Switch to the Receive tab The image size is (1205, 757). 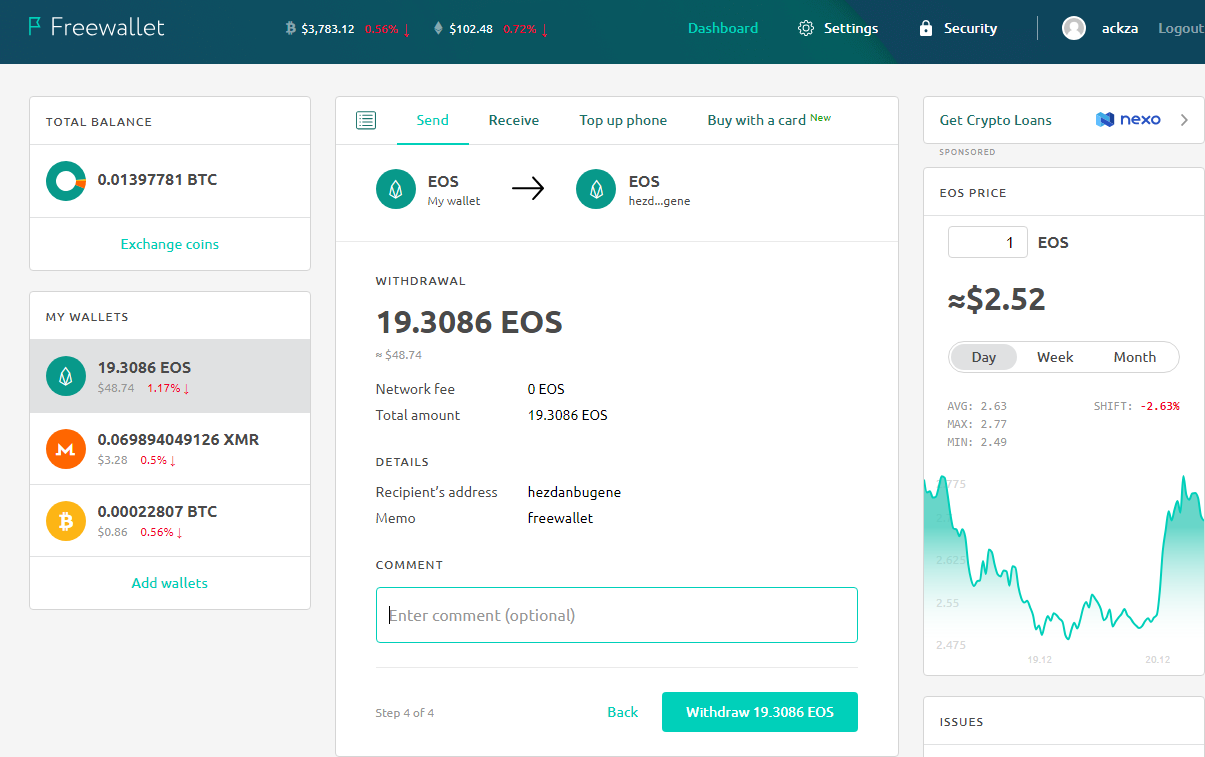pos(514,120)
